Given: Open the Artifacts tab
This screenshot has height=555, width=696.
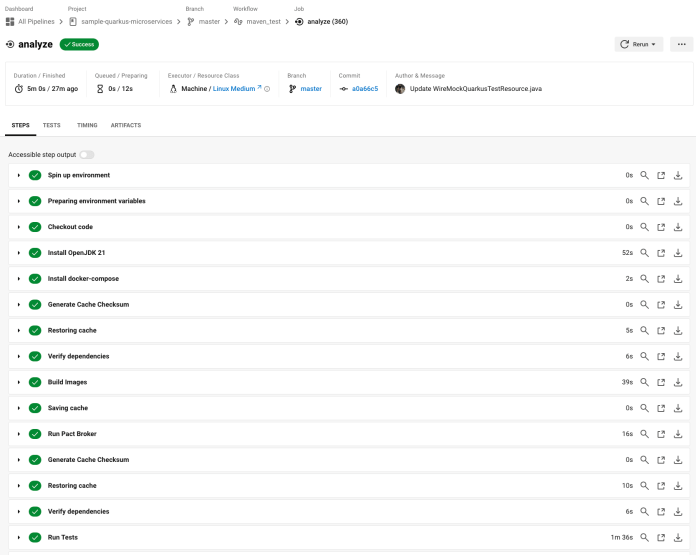Looking at the screenshot, I should click(125, 125).
